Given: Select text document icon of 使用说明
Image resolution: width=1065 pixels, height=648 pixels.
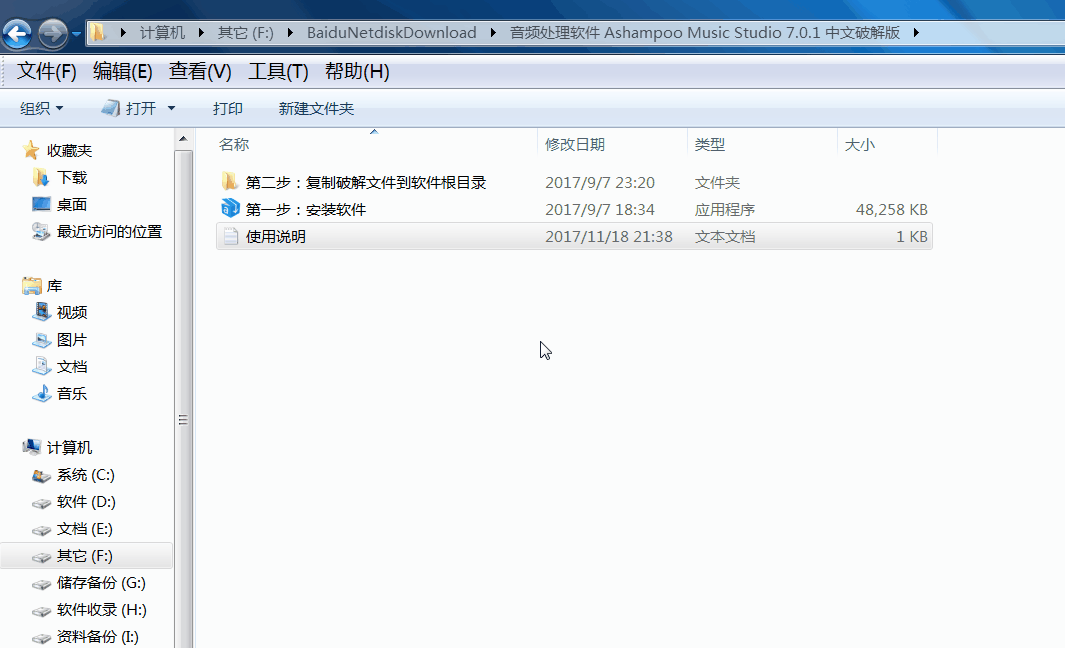Looking at the screenshot, I should (x=230, y=236).
